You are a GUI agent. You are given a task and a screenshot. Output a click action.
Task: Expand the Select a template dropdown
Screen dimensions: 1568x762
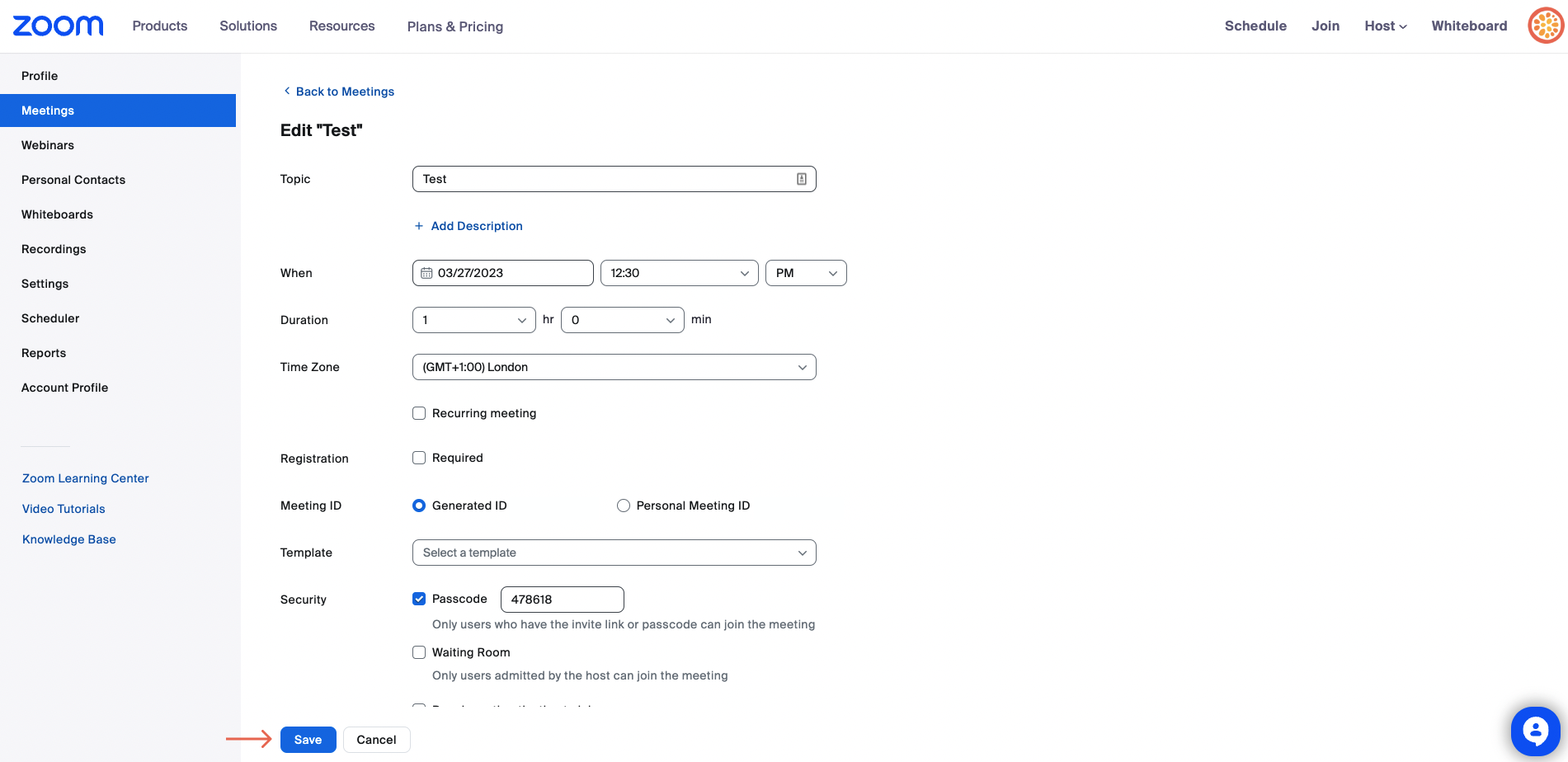(x=614, y=553)
